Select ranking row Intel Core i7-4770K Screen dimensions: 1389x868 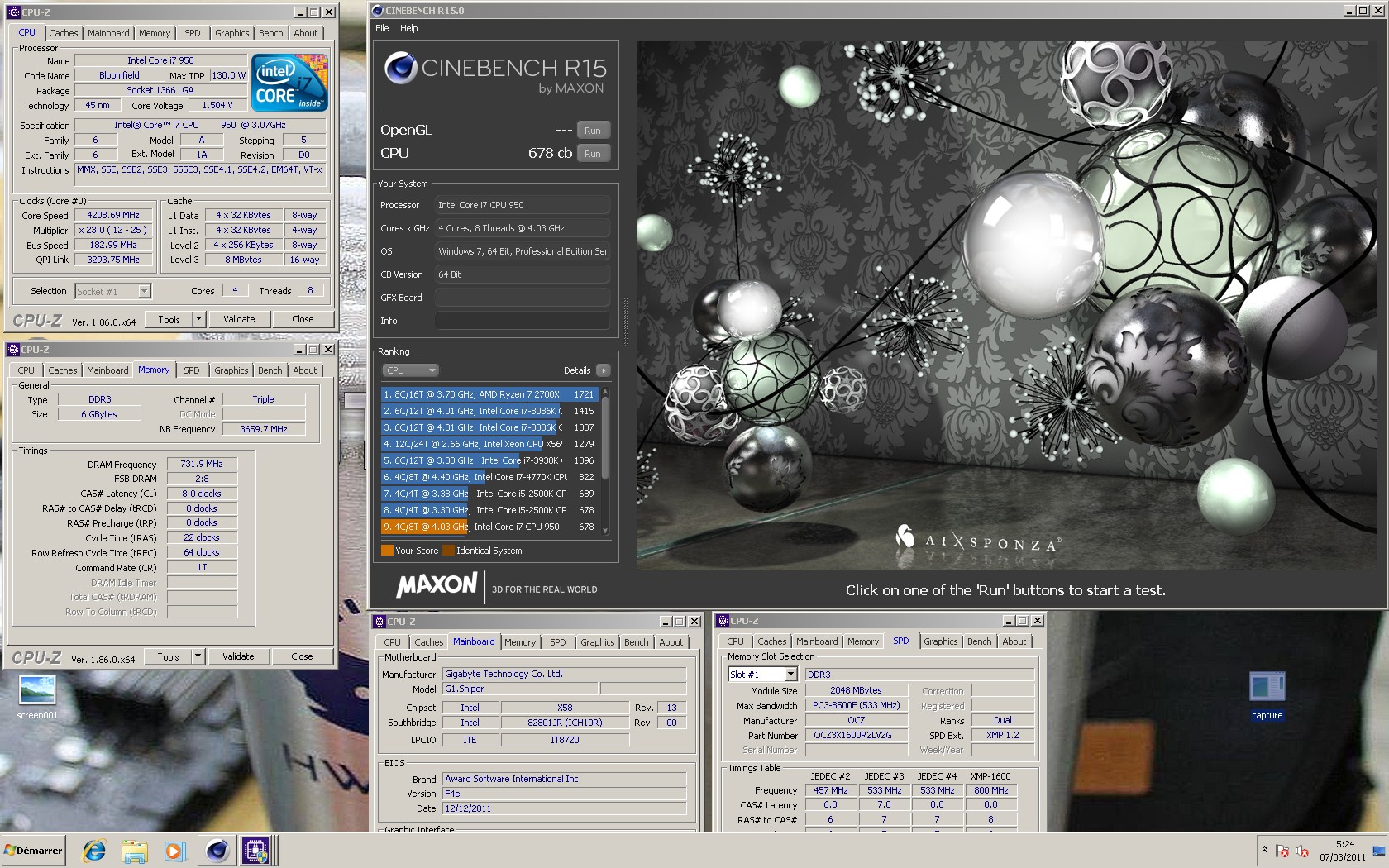point(489,477)
